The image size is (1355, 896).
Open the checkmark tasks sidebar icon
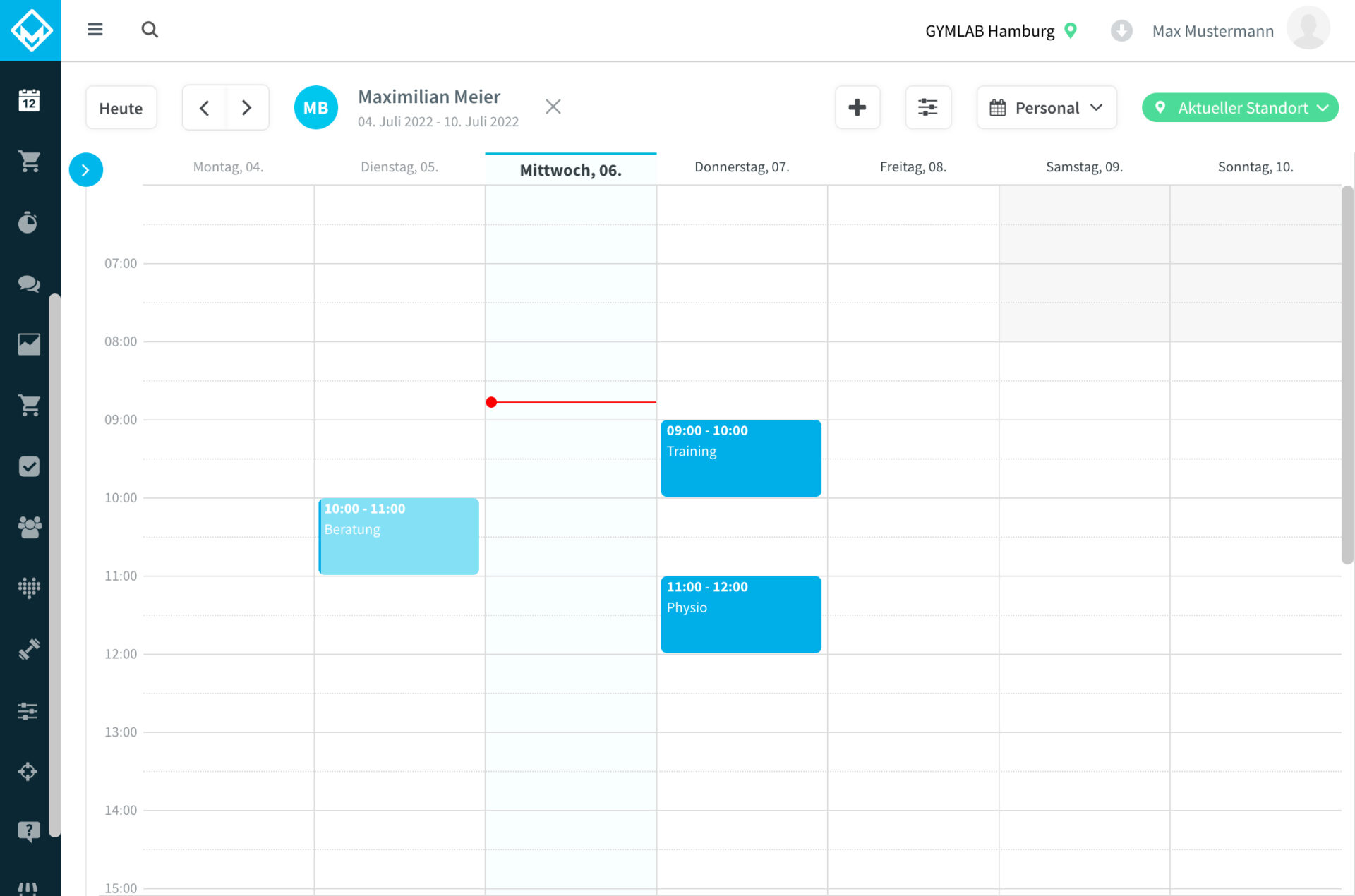coord(29,466)
